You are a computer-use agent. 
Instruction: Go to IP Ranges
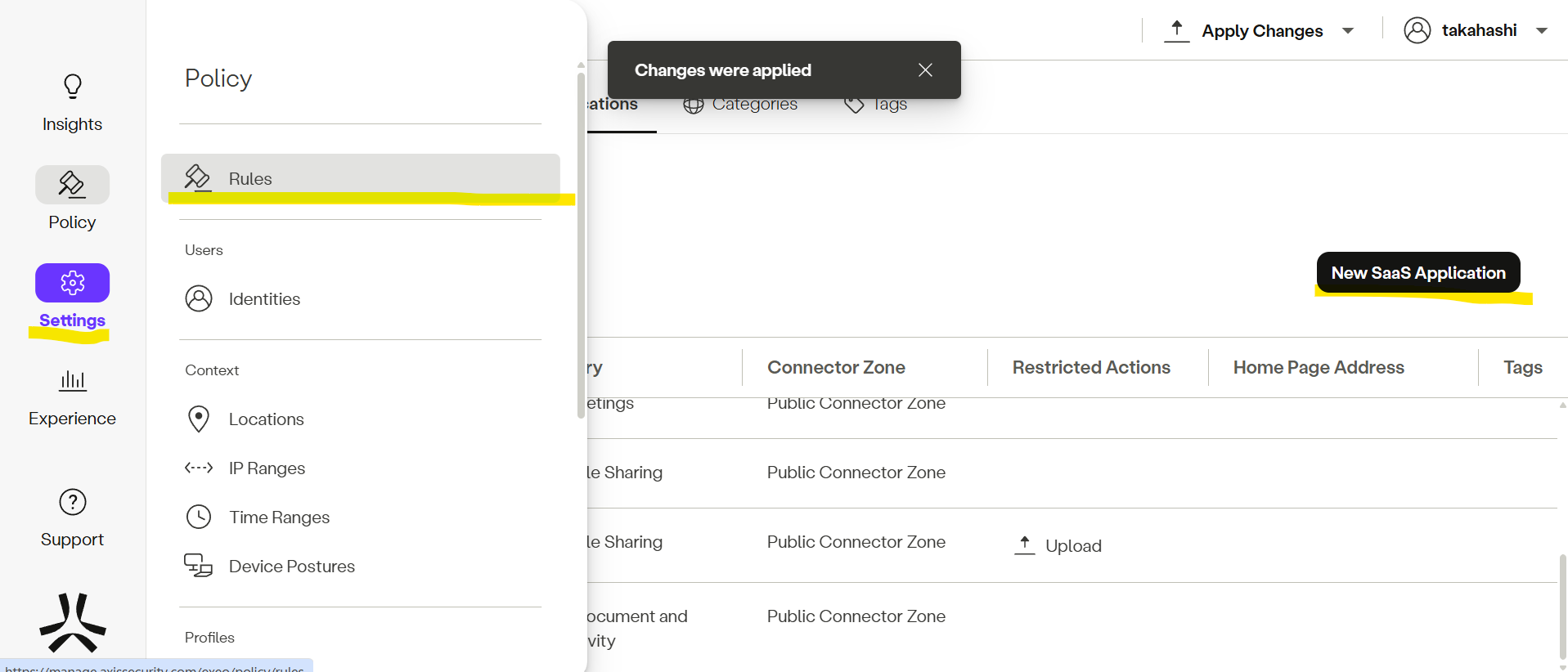[x=267, y=468]
